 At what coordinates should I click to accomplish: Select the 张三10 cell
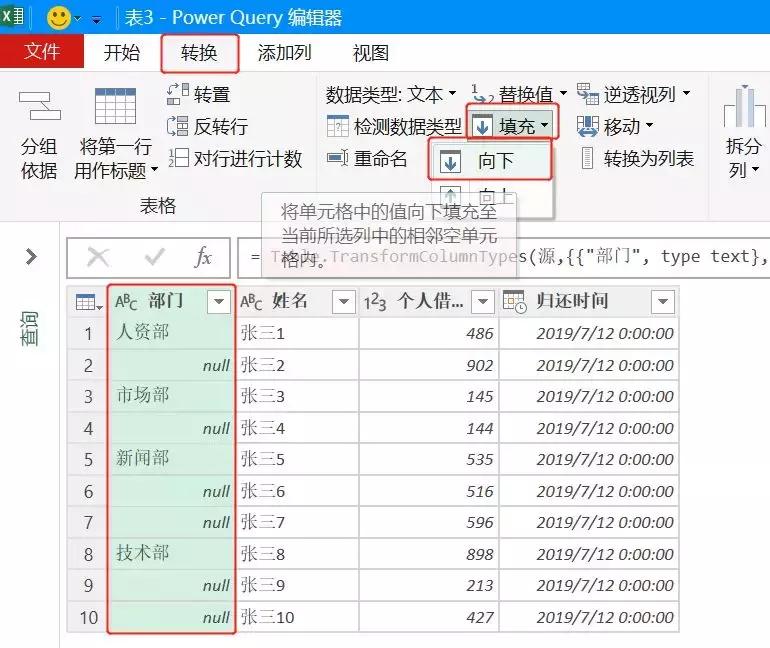[298, 617]
